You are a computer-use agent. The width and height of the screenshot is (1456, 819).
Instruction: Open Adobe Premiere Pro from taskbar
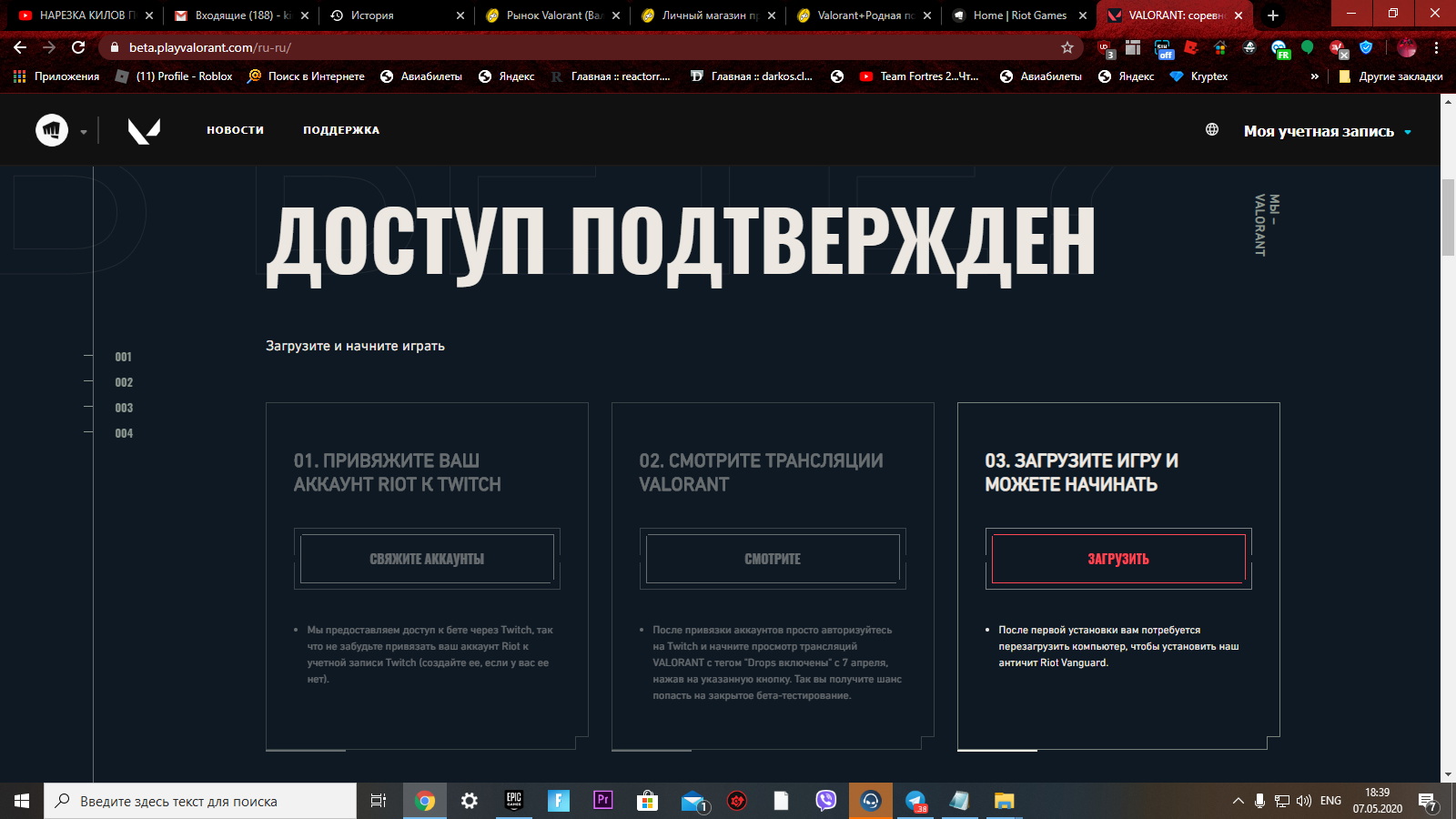[602, 801]
